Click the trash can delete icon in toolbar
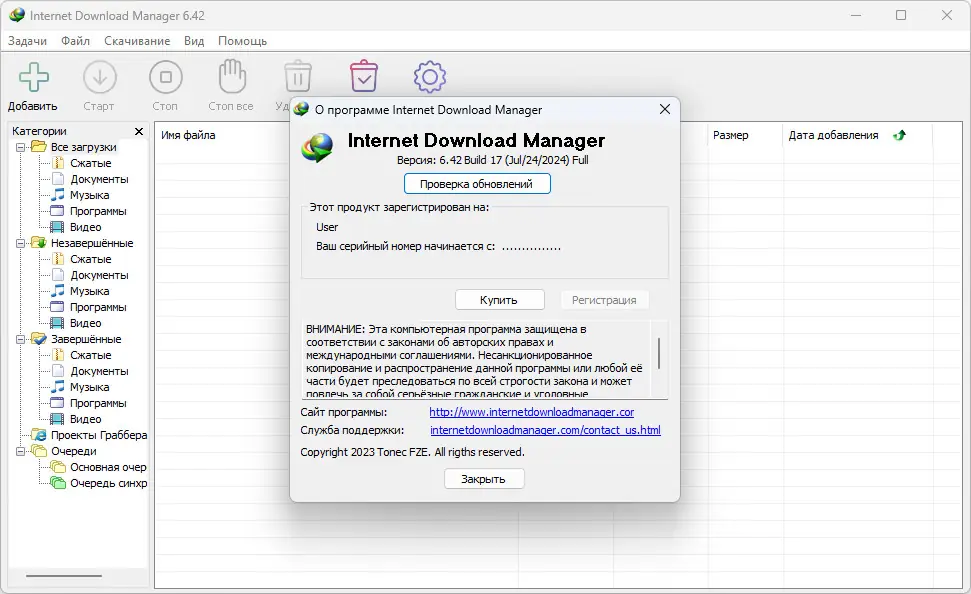The height and width of the screenshot is (594, 971). coord(298,77)
